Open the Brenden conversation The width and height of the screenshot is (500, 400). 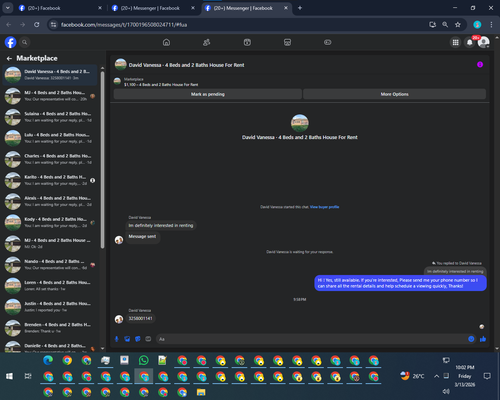50,328
